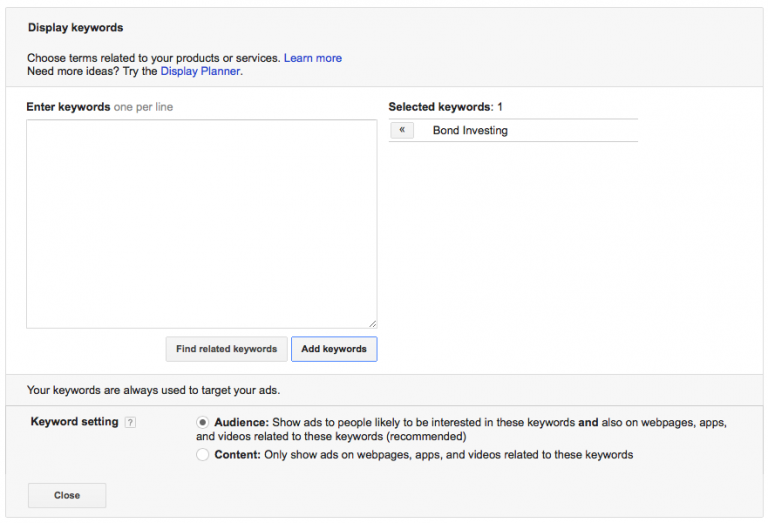This screenshot has width=768, height=523.
Task: Click the Keyword setting label text
Action: 75,422
